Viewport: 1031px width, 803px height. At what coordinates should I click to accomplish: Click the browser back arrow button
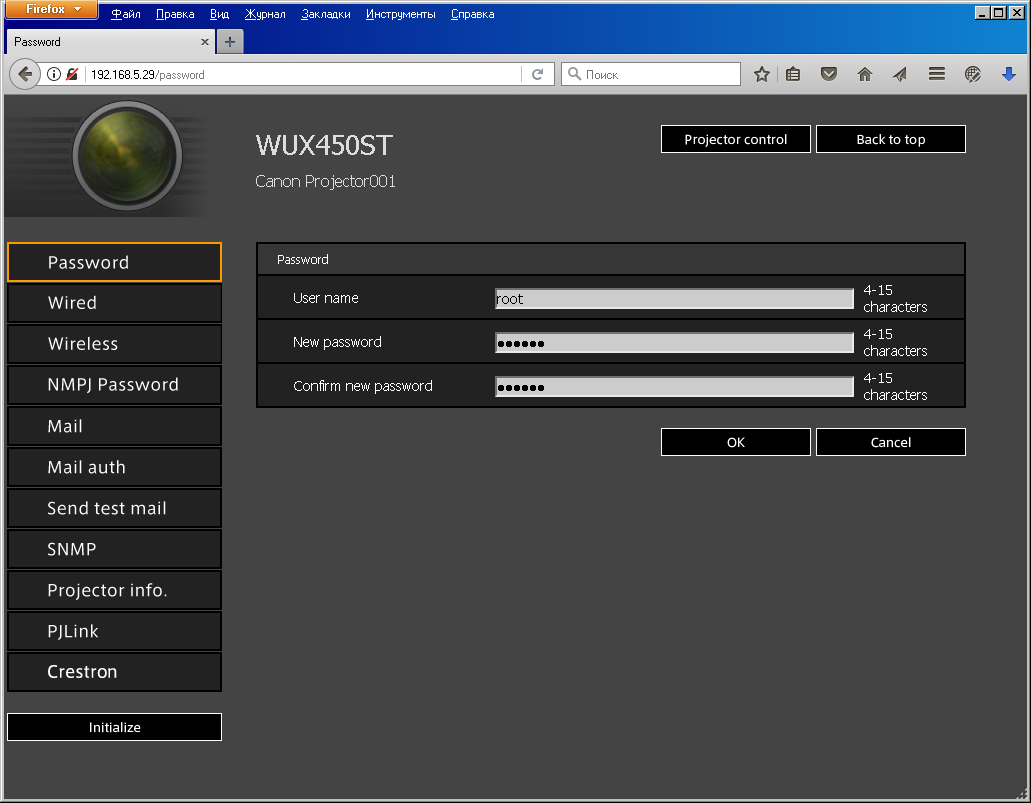click(25, 74)
